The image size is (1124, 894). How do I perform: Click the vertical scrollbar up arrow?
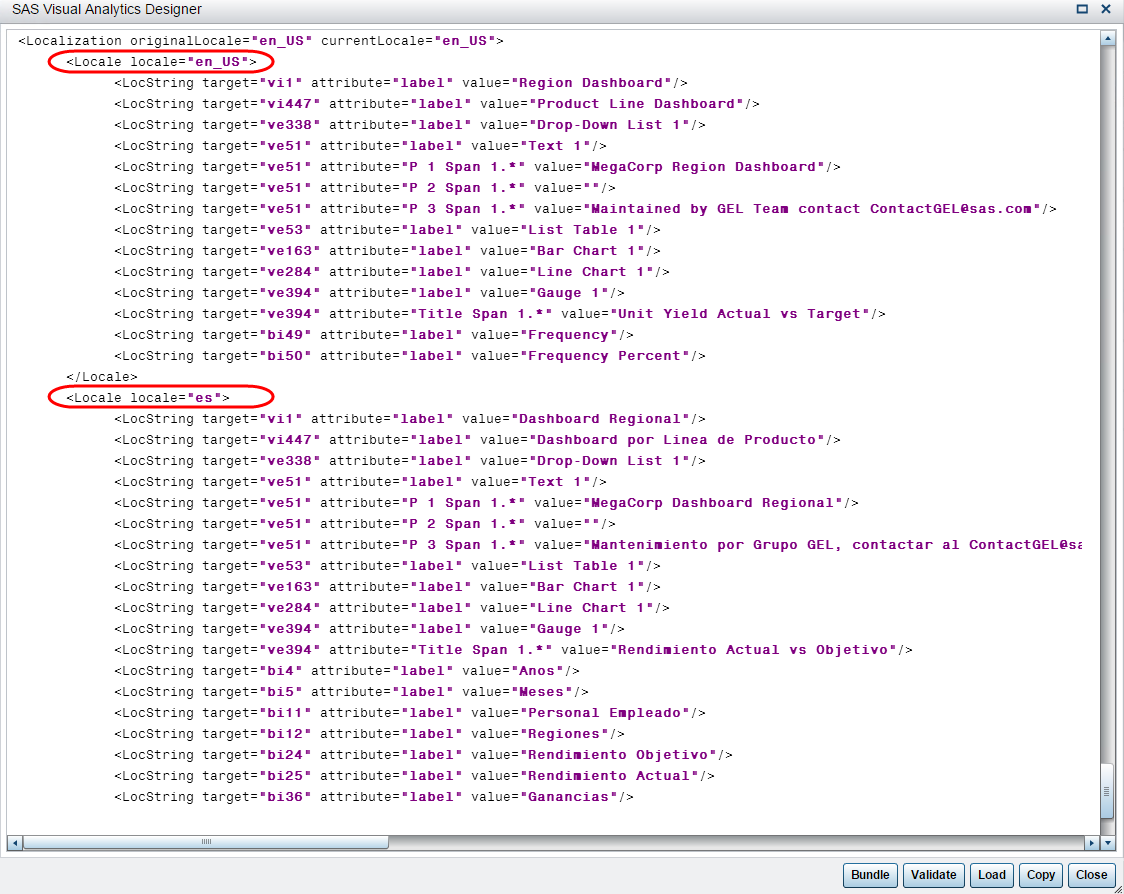[x=1108, y=38]
